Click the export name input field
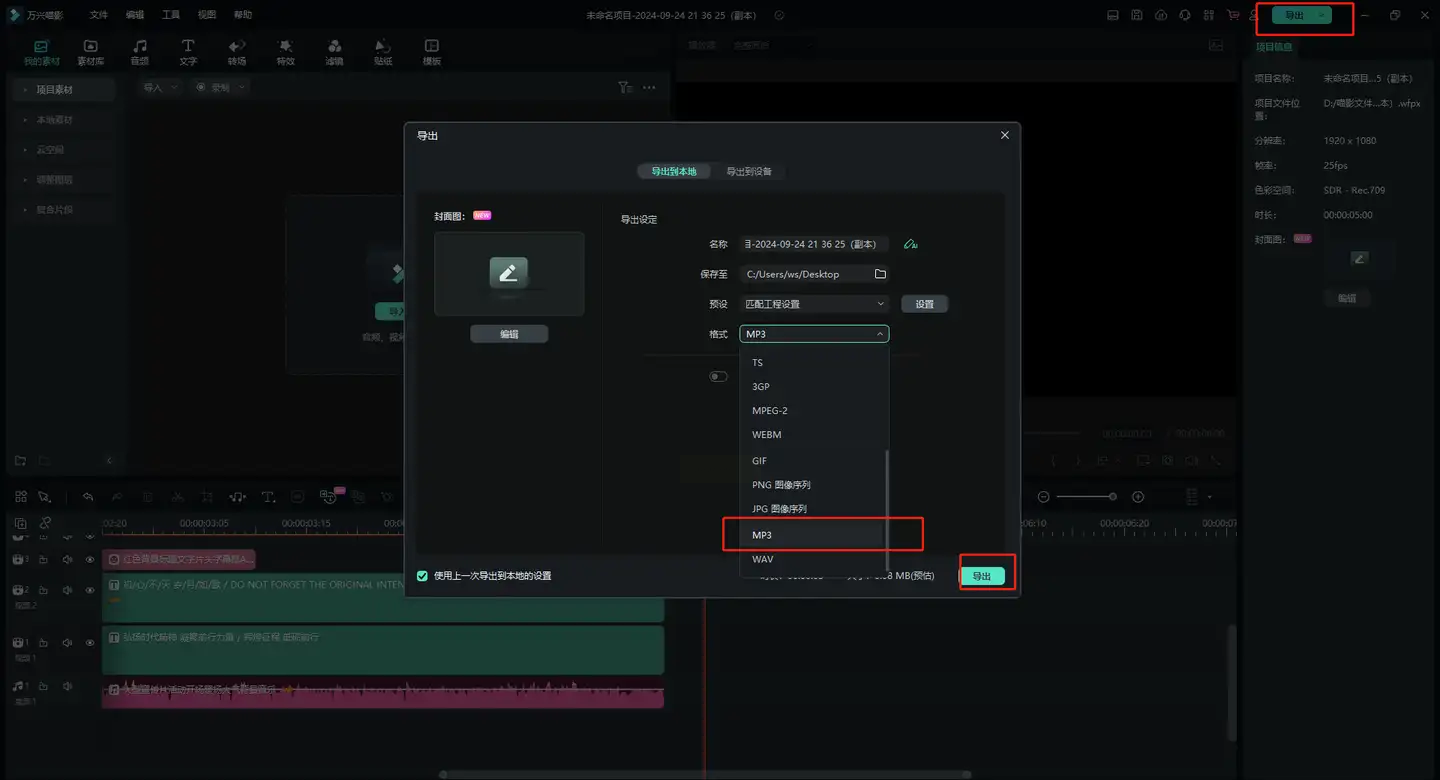This screenshot has height=780, width=1440. [813, 244]
